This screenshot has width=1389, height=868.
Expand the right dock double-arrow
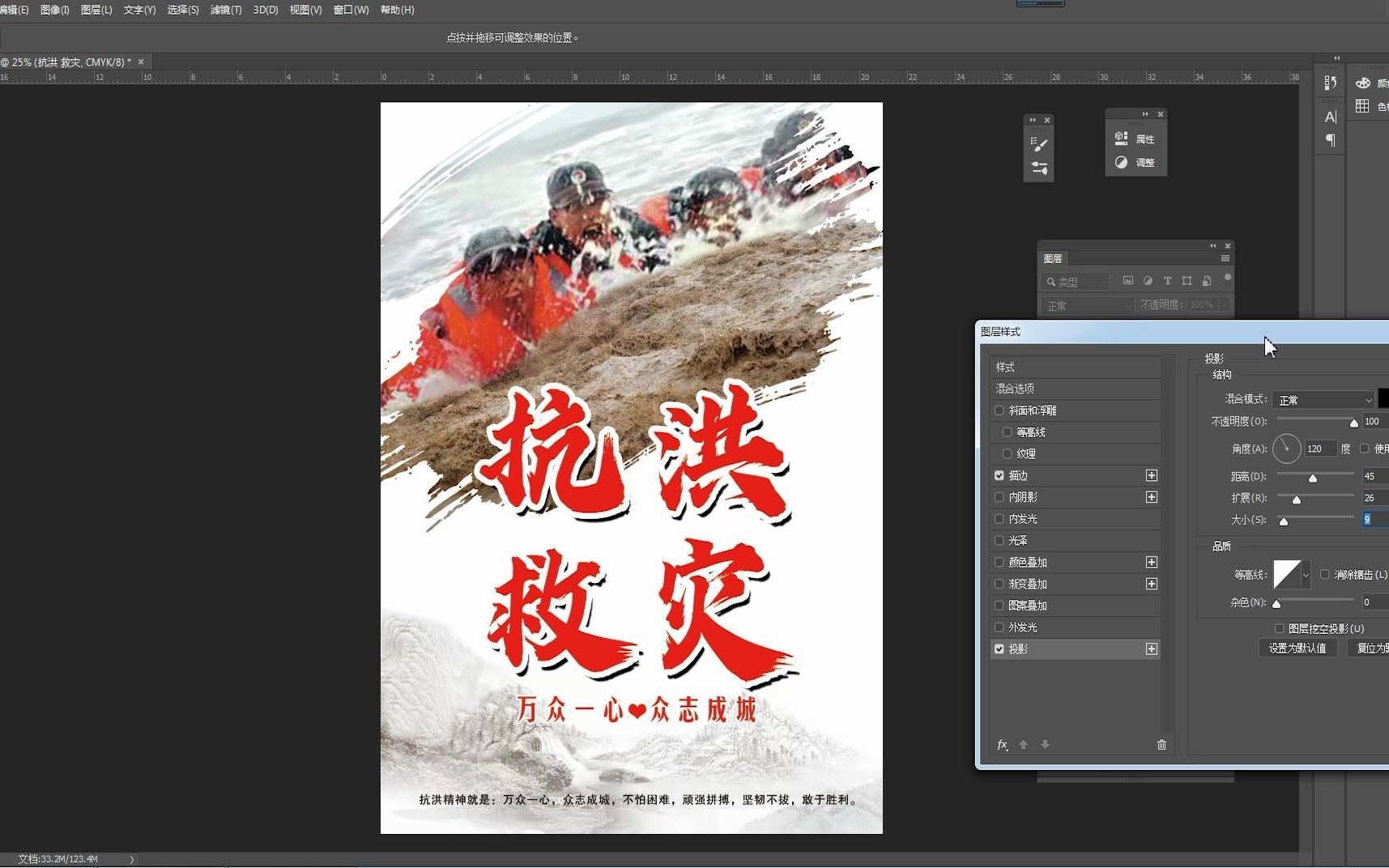[x=1337, y=58]
